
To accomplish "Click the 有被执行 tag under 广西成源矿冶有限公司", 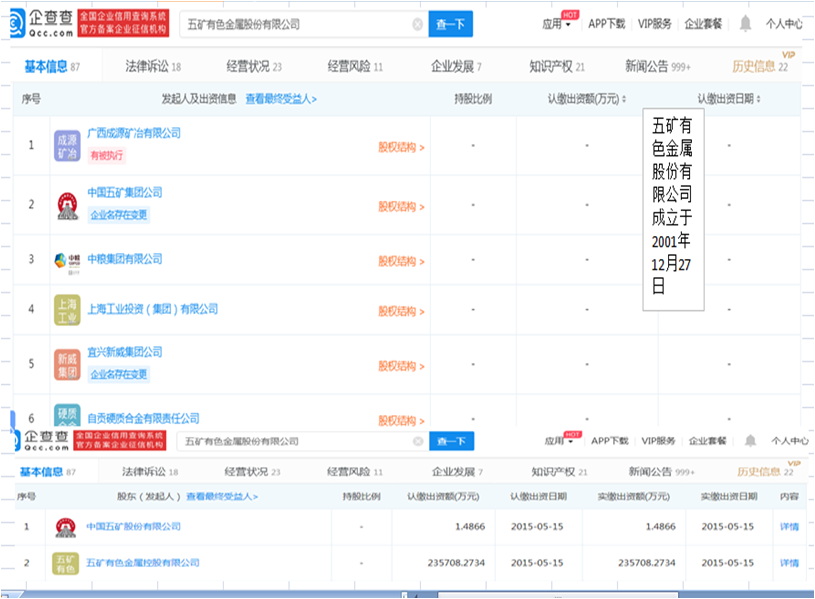I will point(107,155).
